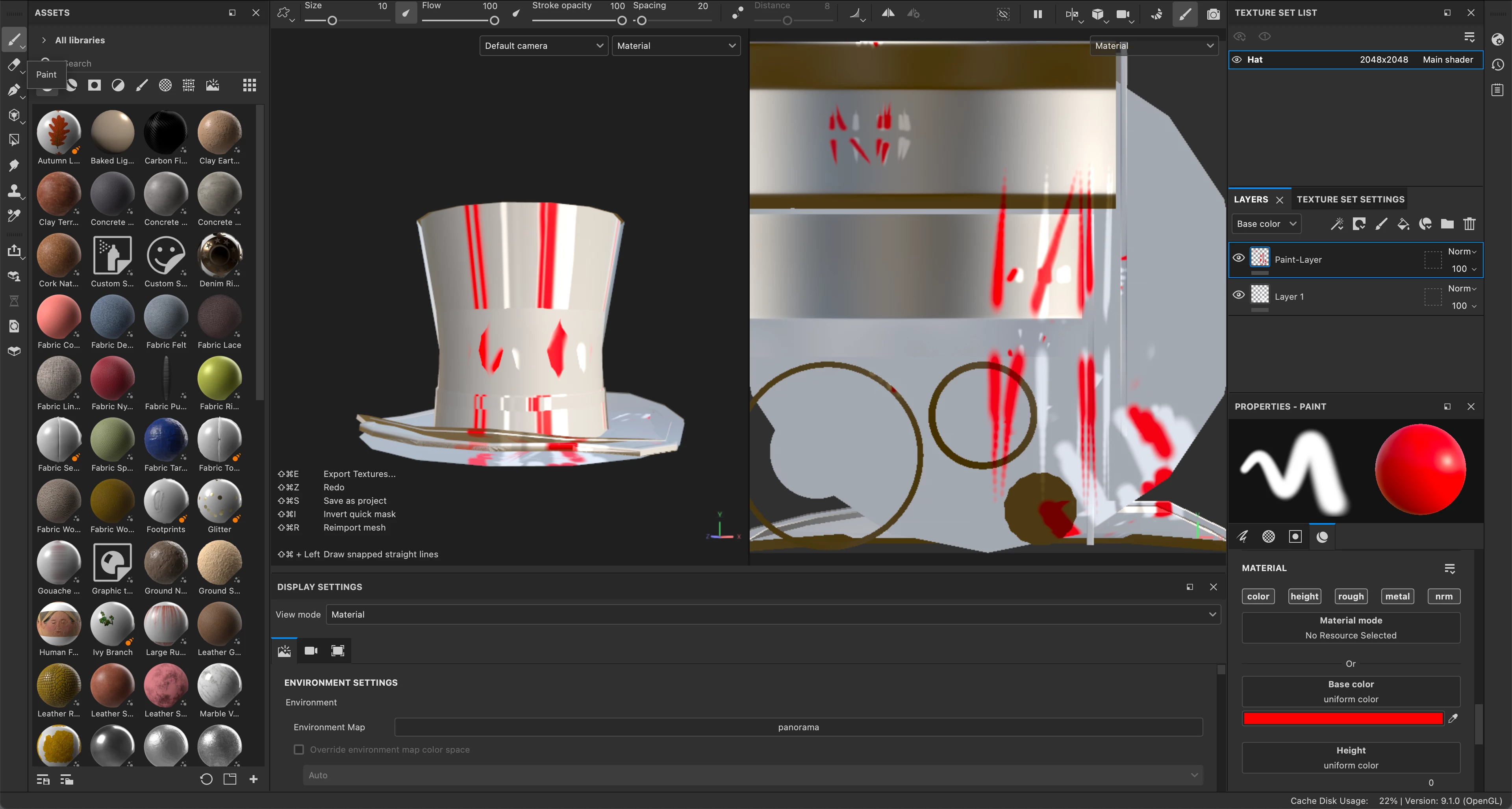
Task: Add a folder in the Layers panel
Action: [1447, 224]
